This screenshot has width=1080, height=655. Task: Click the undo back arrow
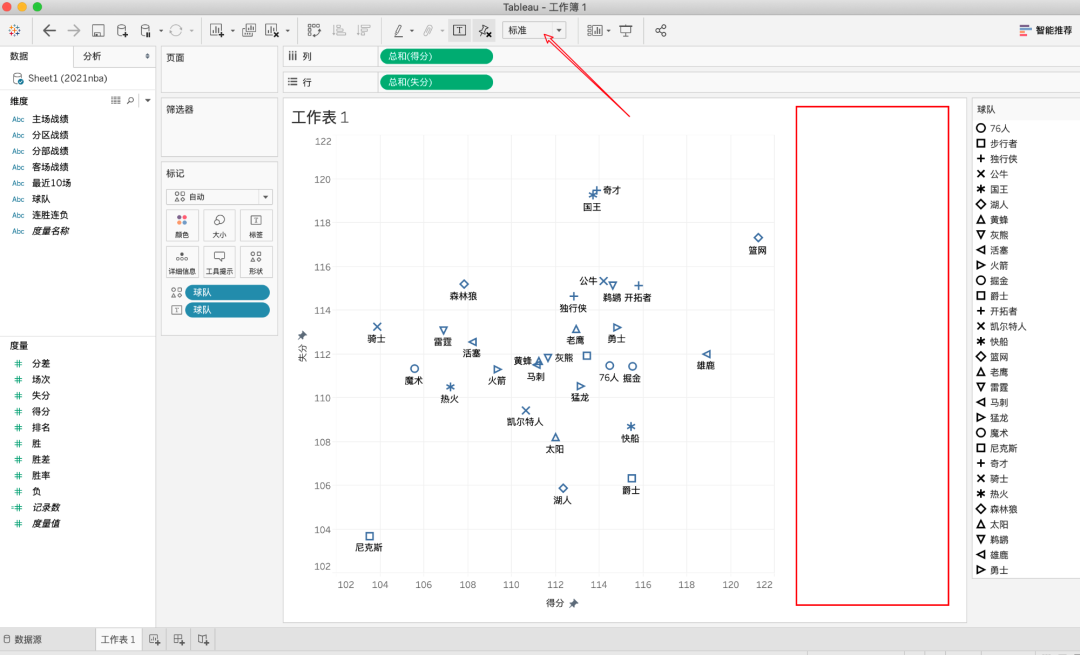pos(49,30)
